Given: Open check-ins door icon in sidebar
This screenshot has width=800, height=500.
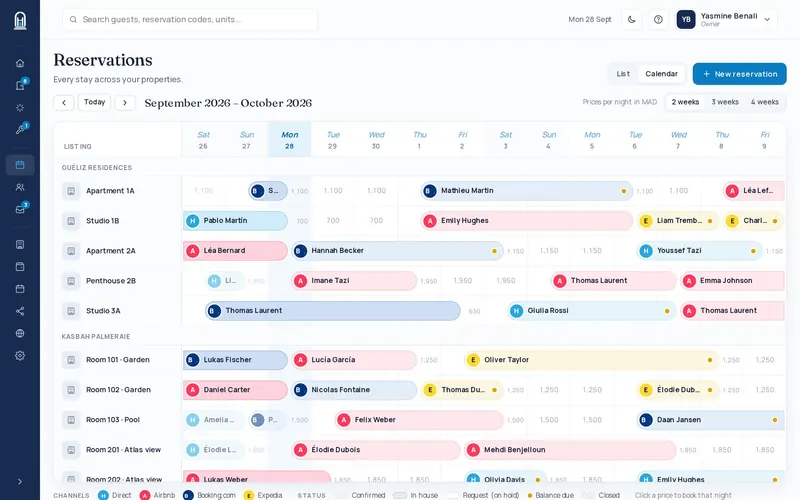Looking at the screenshot, I should pyautogui.click(x=20, y=85).
